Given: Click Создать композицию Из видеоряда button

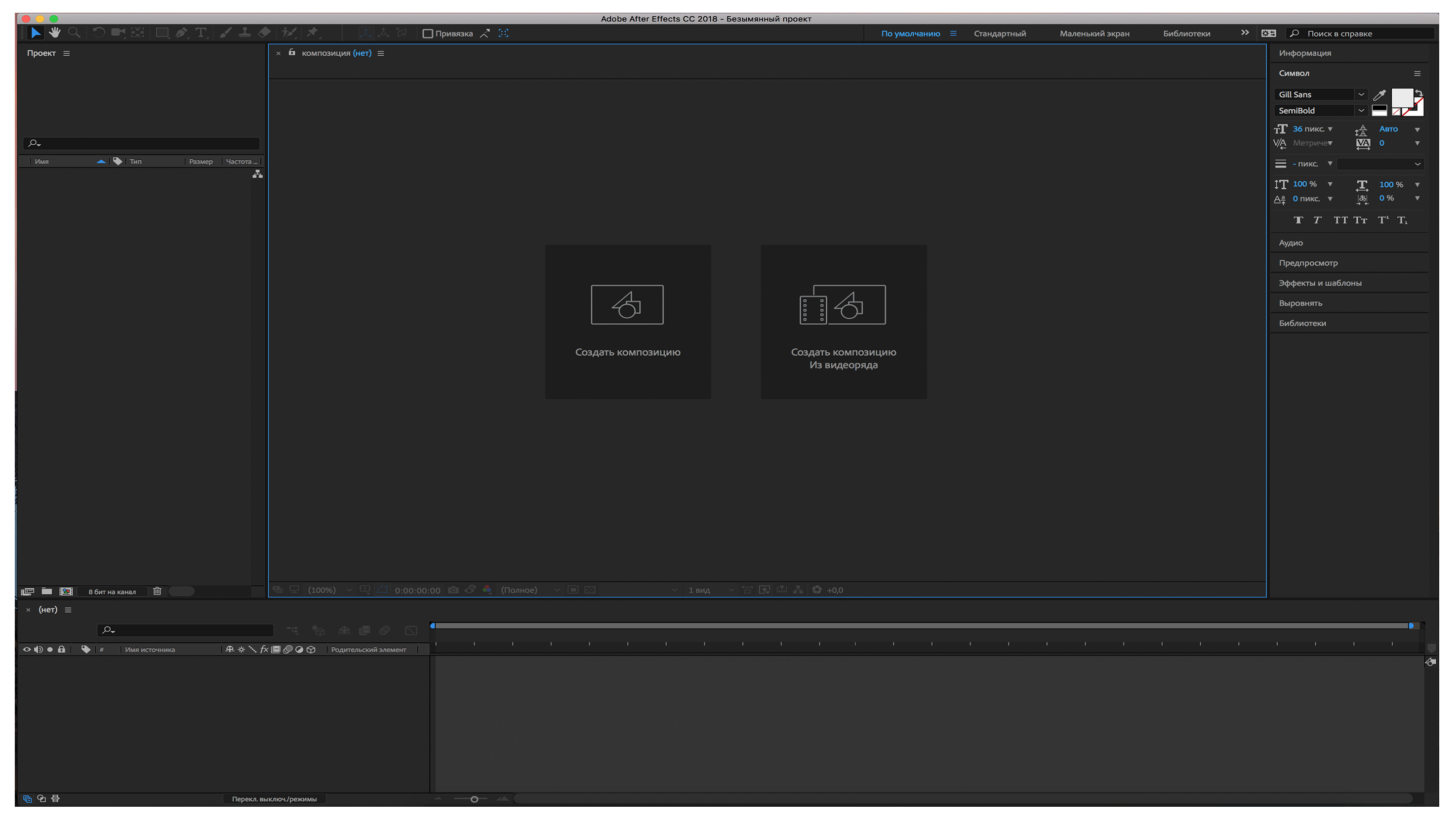Looking at the screenshot, I should pos(843,322).
